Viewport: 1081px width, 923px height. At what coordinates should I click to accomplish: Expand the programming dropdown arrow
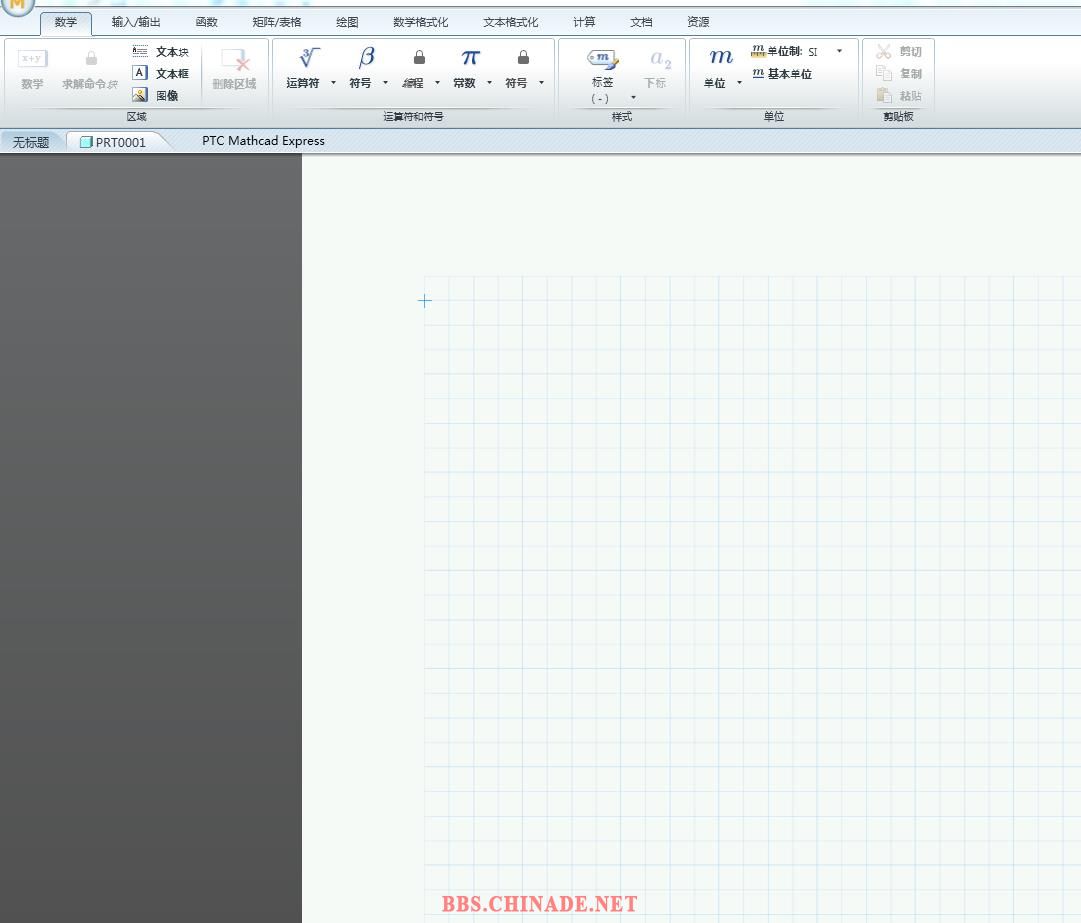[437, 83]
